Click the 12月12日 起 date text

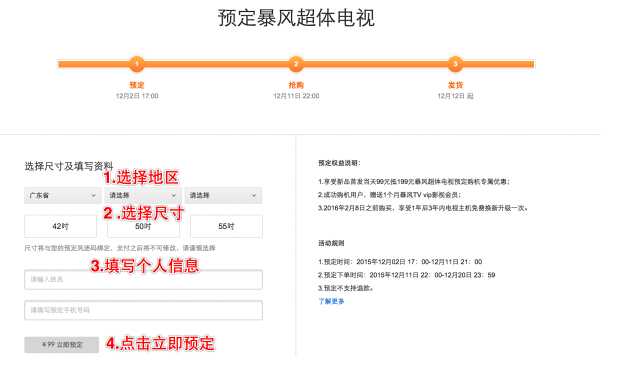(456, 96)
